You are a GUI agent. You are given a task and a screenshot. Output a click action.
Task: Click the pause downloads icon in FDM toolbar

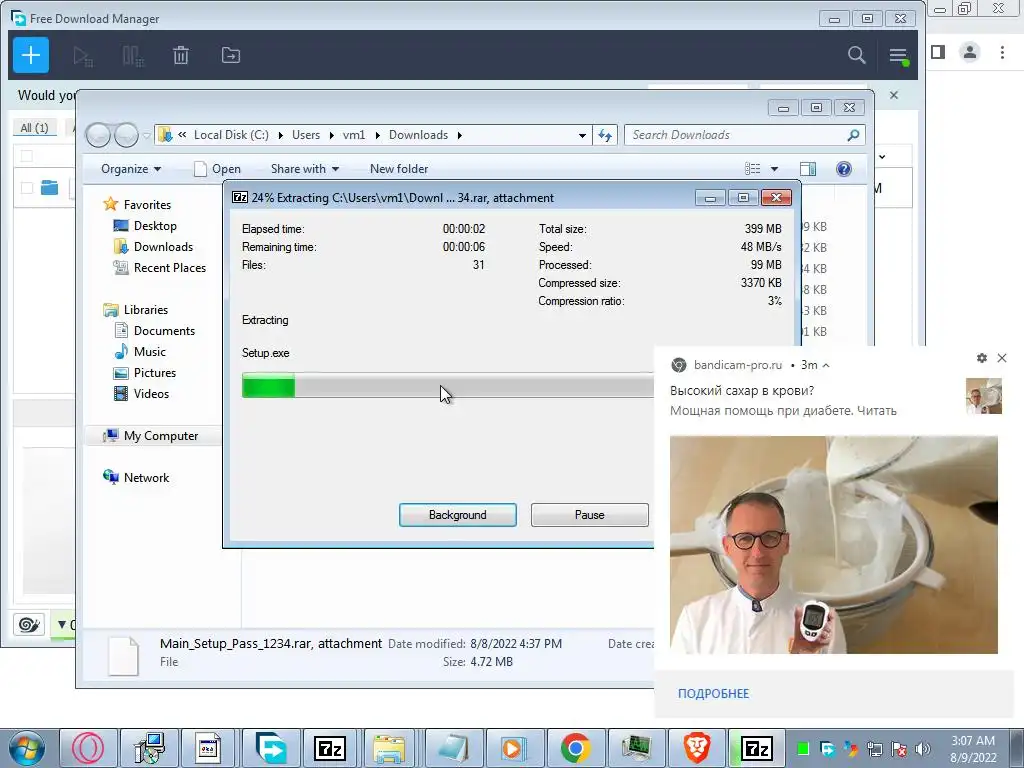point(133,56)
